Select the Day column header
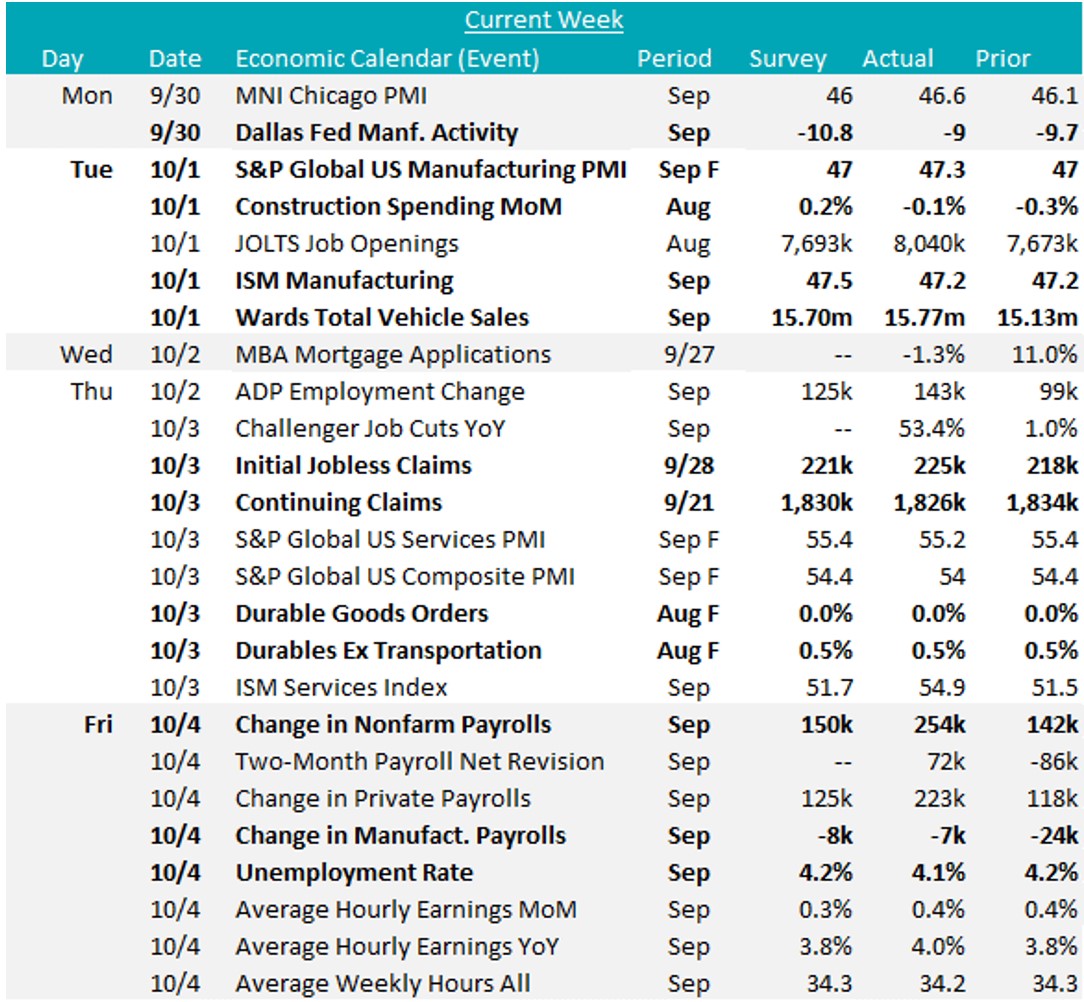Viewport: 1084px width, 1002px height. (62, 59)
